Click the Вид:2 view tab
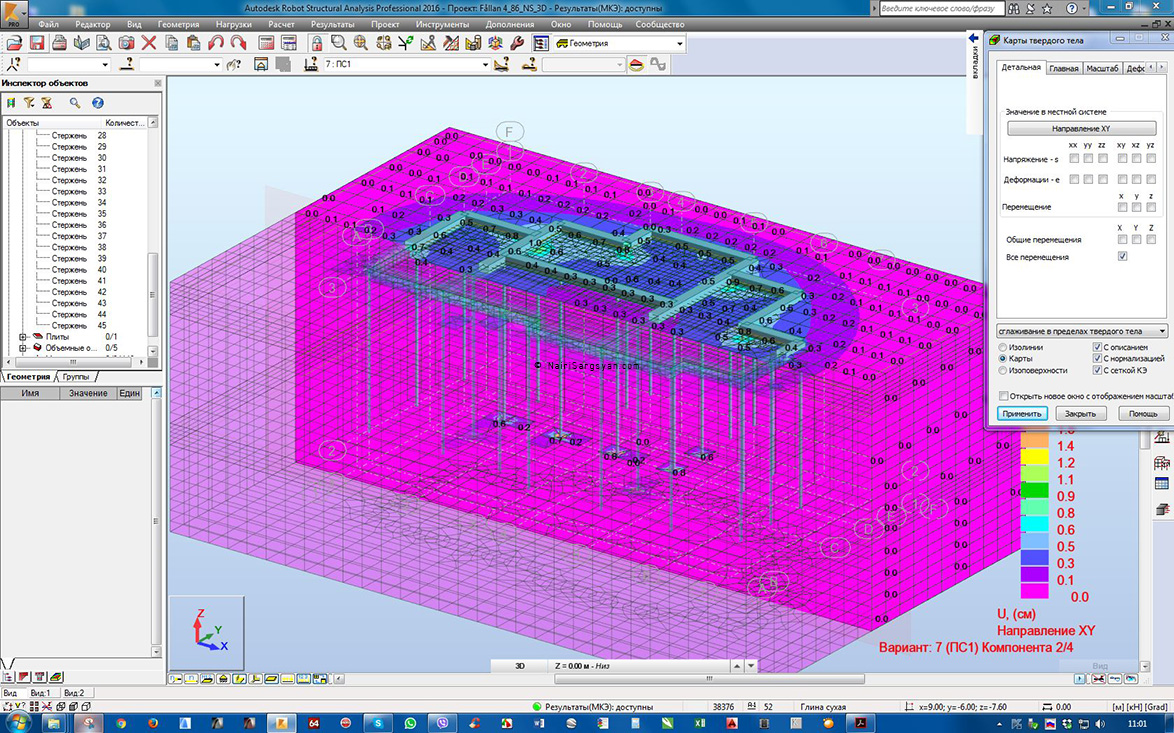This screenshot has height=733, width=1174. (74, 693)
